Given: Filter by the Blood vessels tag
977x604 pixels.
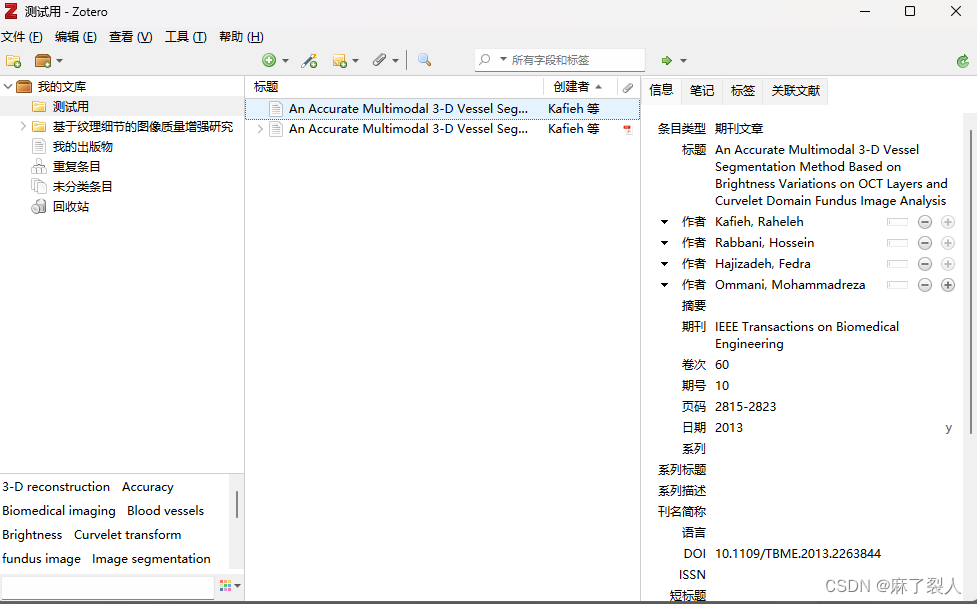Looking at the screenshot, I should [166, 511].
